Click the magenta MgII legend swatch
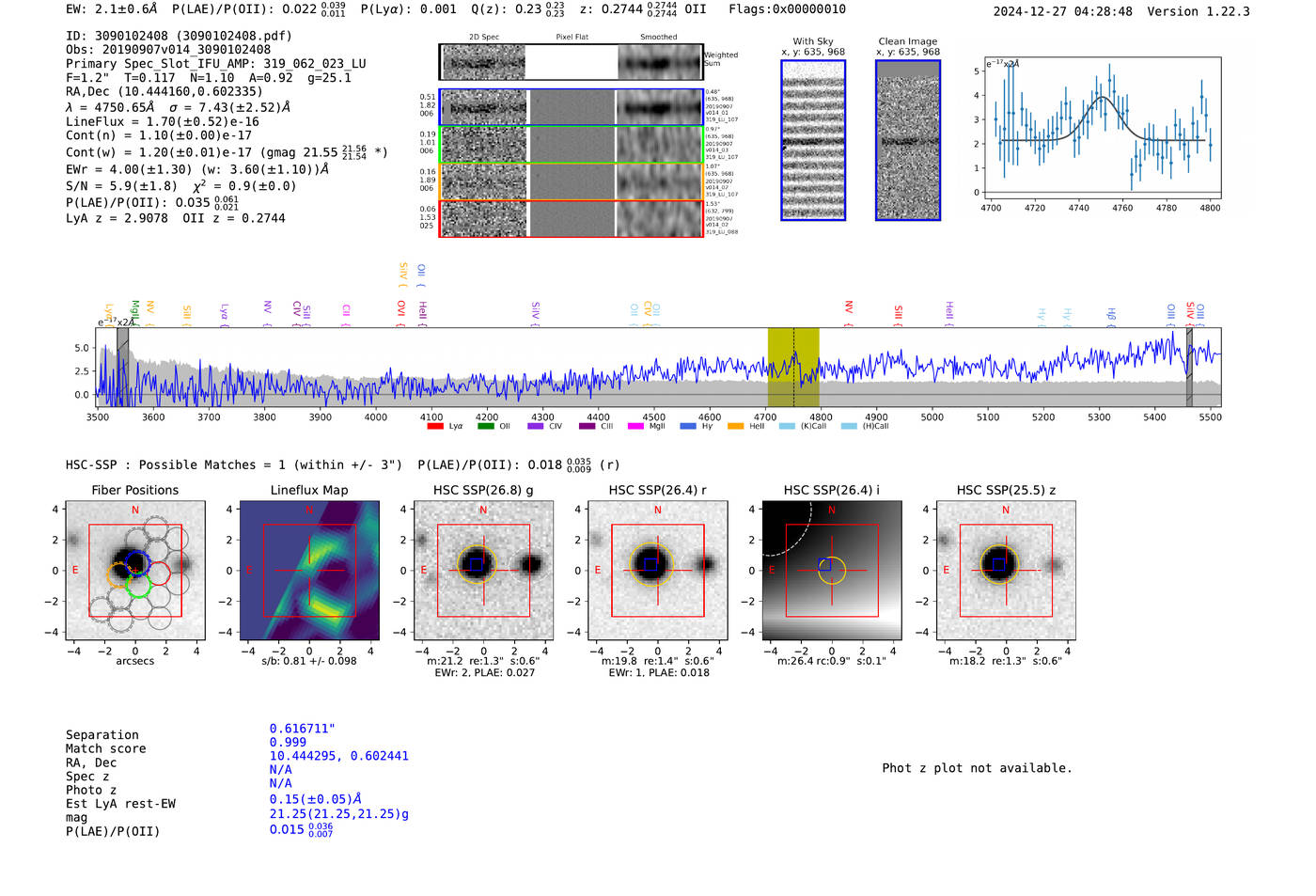Viewport: 1316px width, 896px height. click(635, 426)
